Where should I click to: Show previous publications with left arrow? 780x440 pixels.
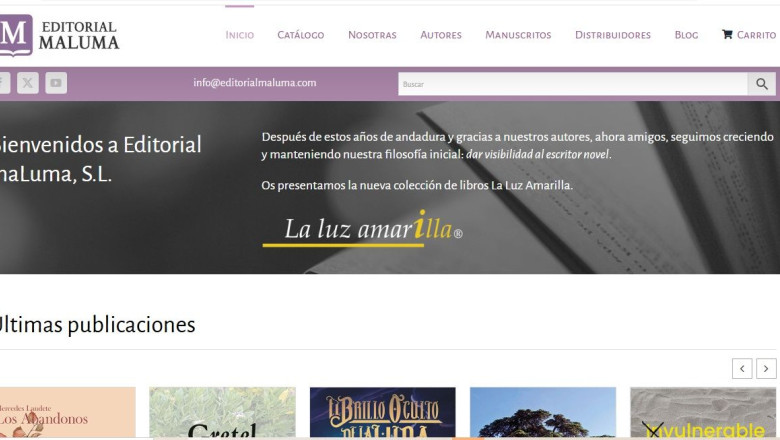(742, 368)
